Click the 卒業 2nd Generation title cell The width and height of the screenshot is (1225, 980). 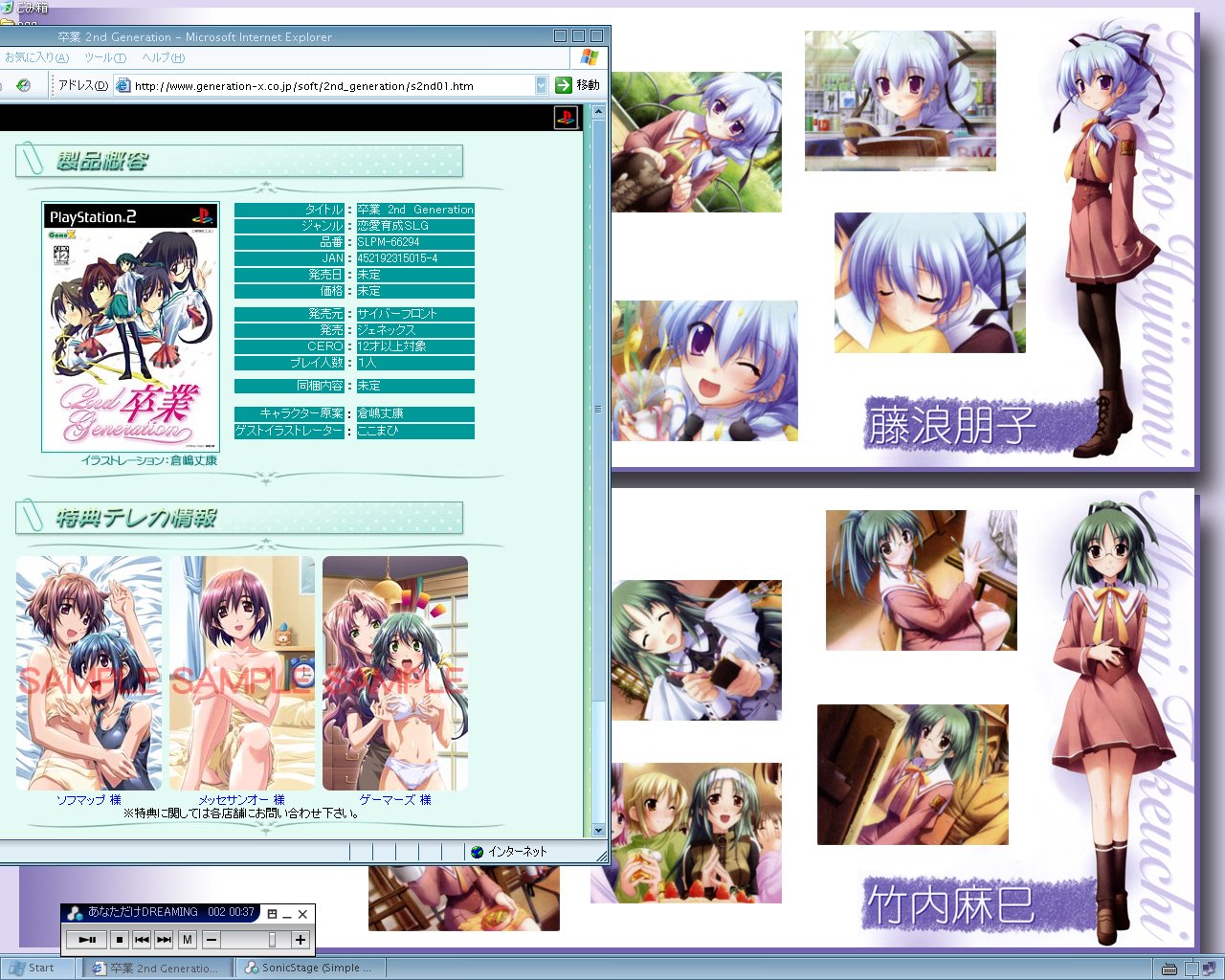click(x=415, y=210)
